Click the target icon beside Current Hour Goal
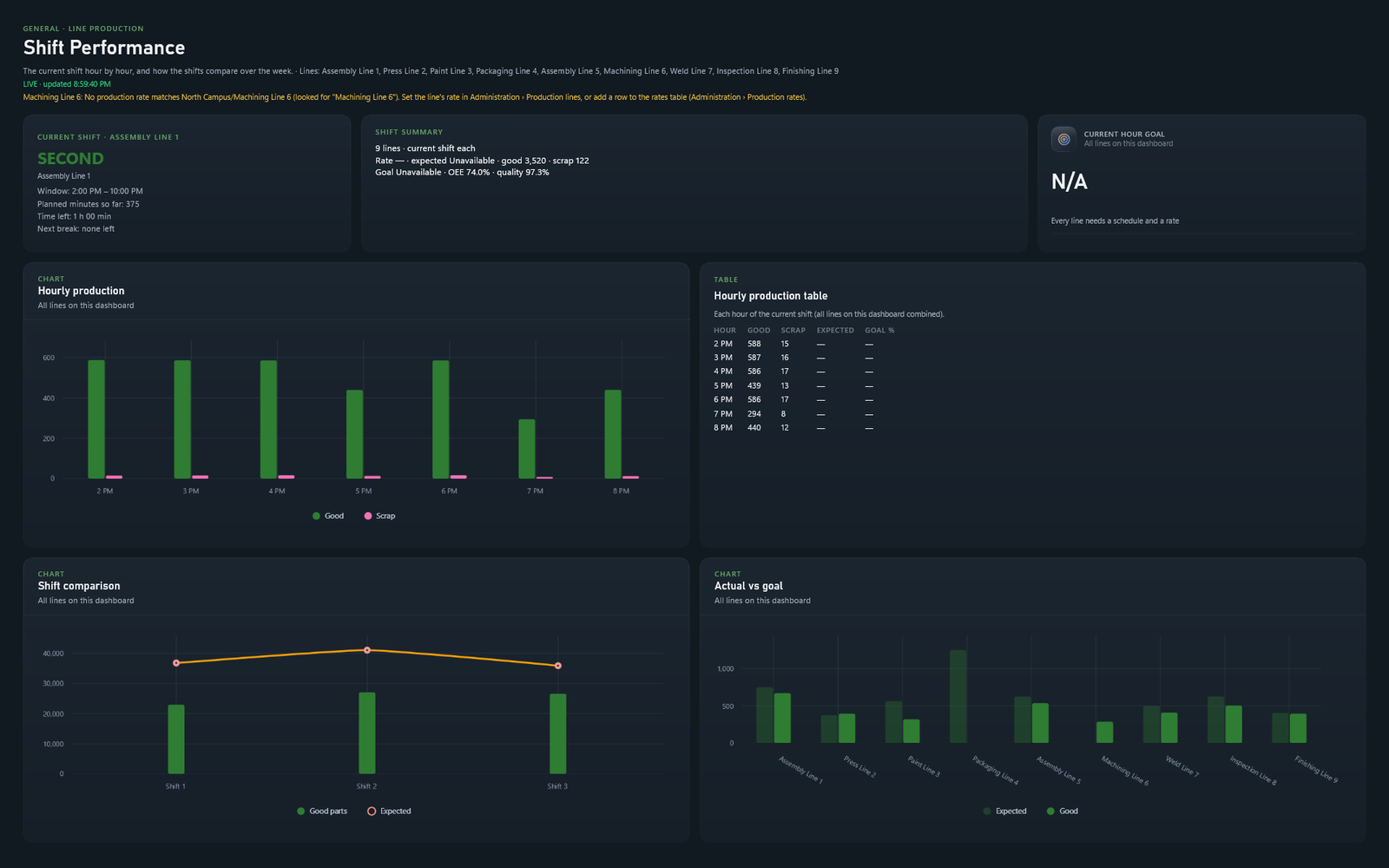Image resolution: width=1389 pixels, height=868 pixels. 1063,139
